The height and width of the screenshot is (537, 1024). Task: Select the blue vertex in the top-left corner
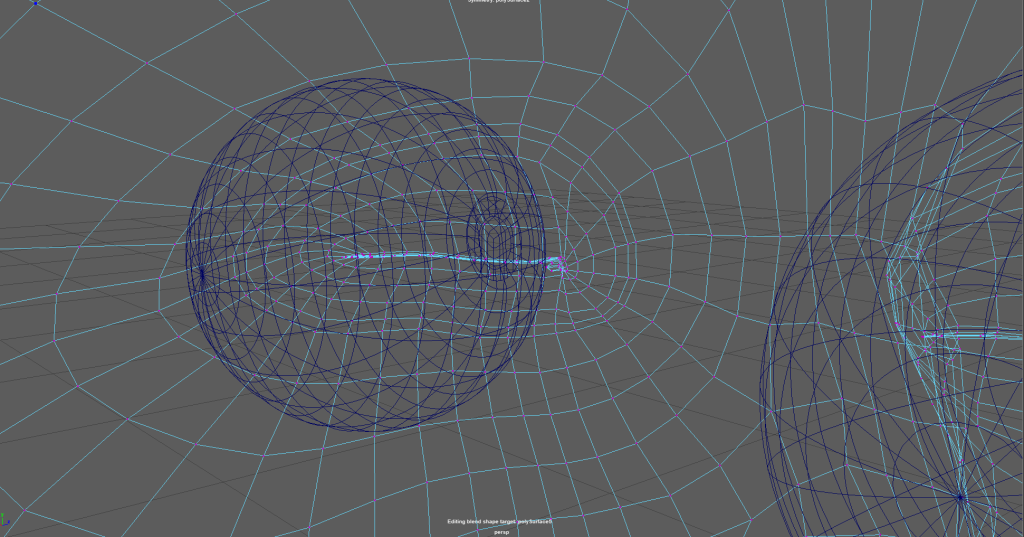(x=35, y=3)
